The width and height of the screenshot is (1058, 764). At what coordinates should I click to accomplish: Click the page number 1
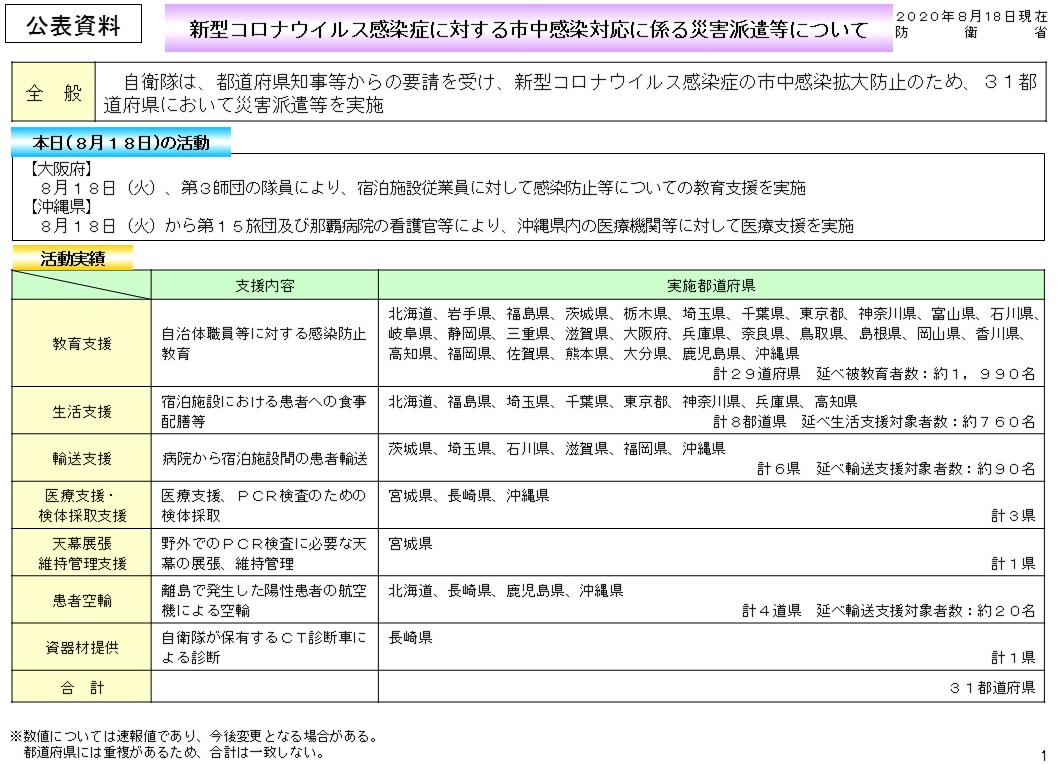coord(1043,755)
